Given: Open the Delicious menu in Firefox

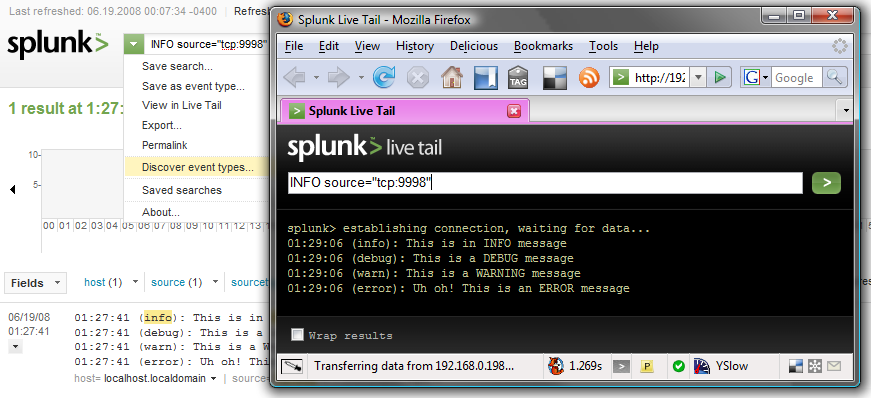Looking at the screenshot, I should [x=474, y=46].
